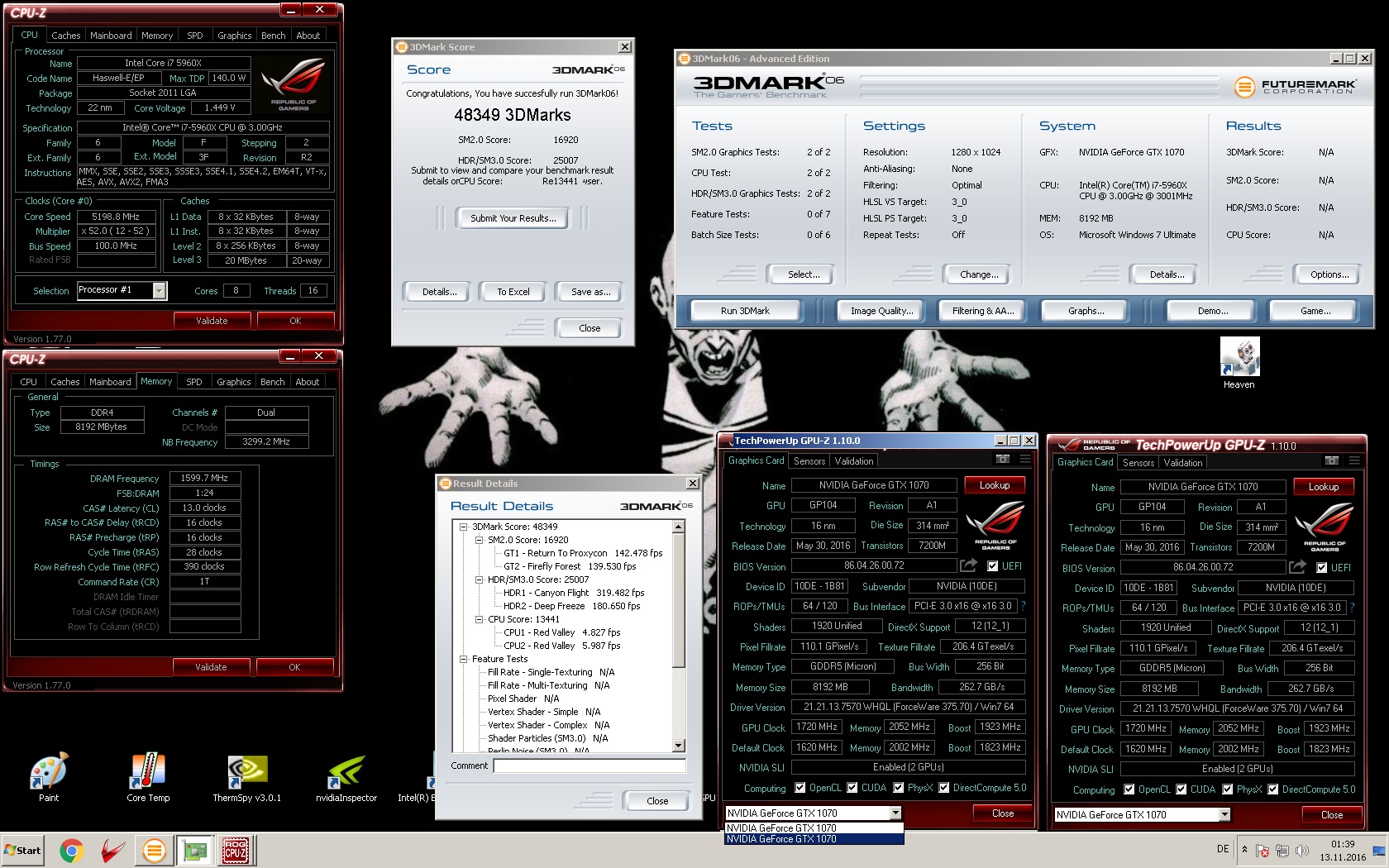Screen dimensions: 1389x868
Task: Click Validate button in top CPU-Z
Action: (x=212, y=321)
